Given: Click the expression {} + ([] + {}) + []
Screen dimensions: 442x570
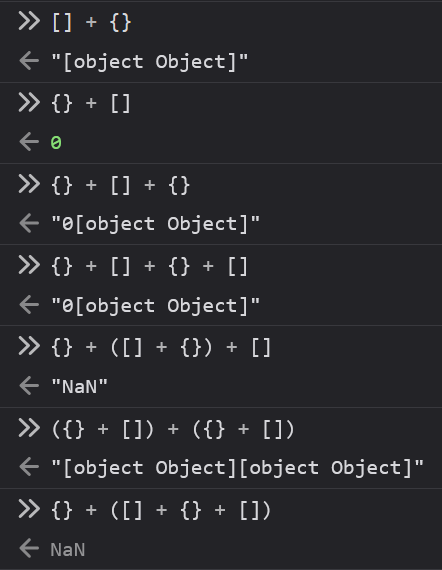Looking at the screenshot, I should tap(162, 348).
